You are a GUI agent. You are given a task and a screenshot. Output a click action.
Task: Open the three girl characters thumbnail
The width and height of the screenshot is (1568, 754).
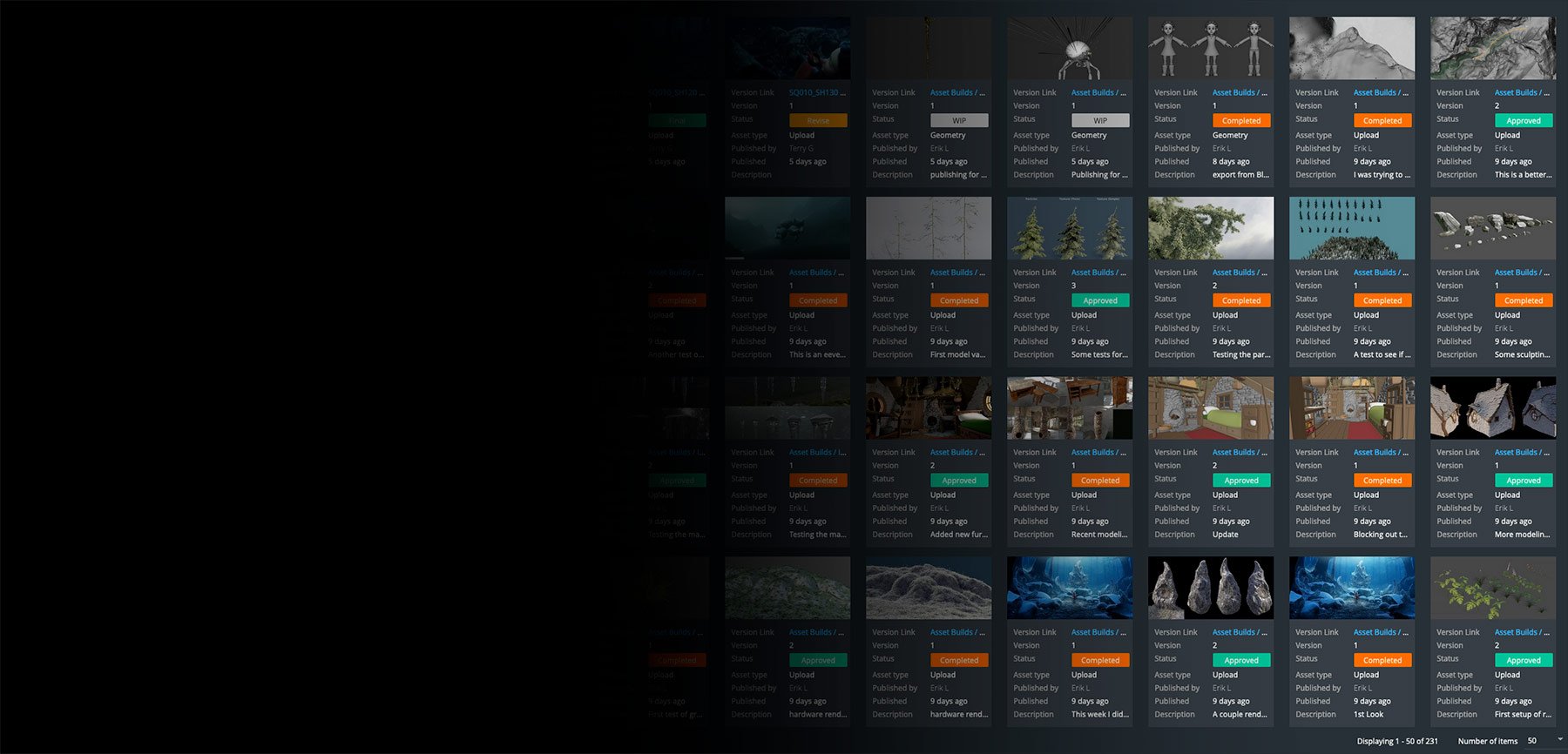coord(1211,49)
